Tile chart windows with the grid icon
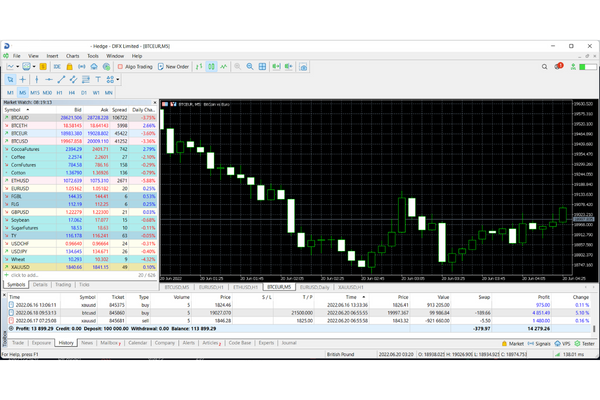Image resolution: width=600 pixels, height=400 pixels. click(262, 67)
